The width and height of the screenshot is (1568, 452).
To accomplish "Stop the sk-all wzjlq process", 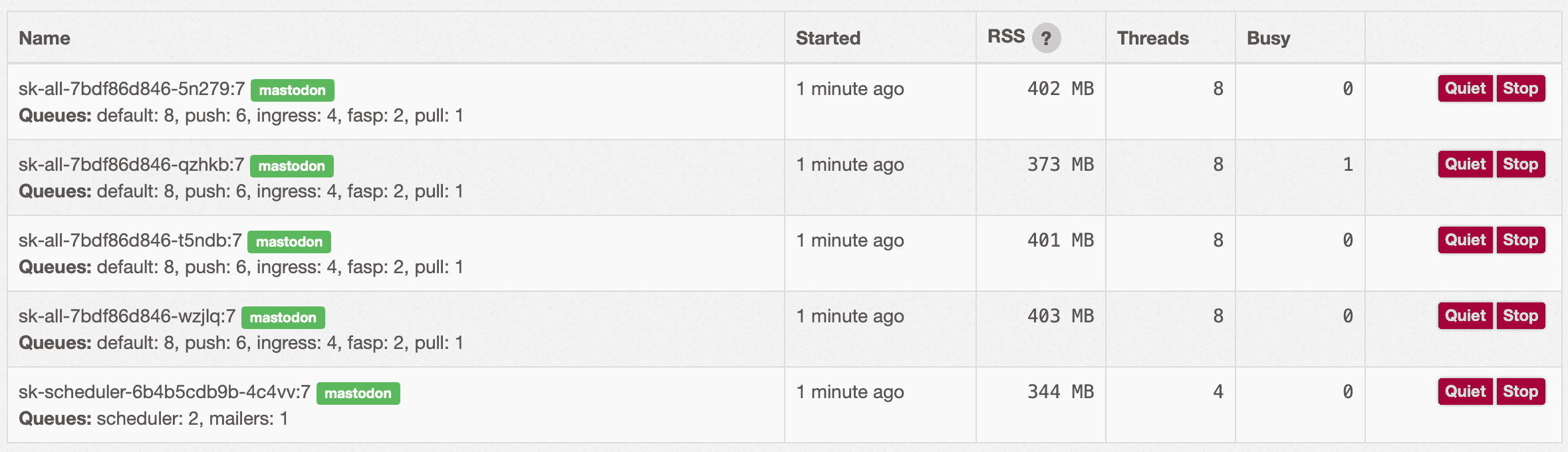I will click(1520, 316).
